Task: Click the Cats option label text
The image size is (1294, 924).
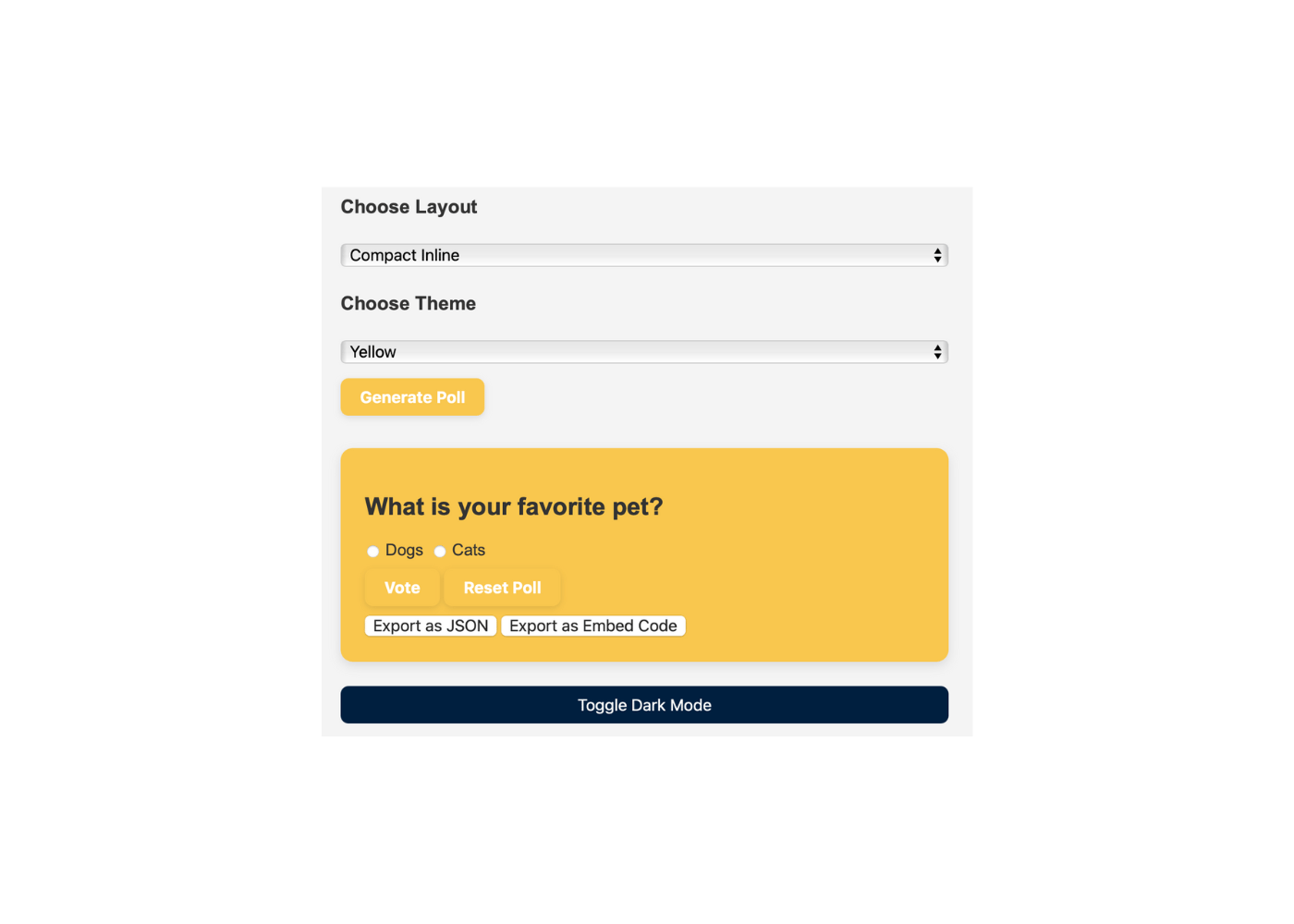Action: 469,550
